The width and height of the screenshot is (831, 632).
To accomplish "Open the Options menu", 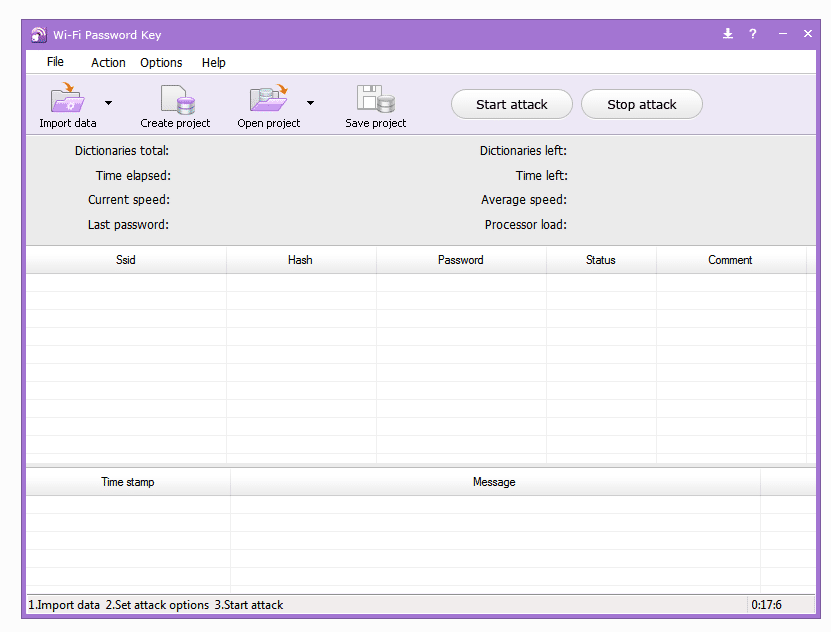I will tap(161, 62).
